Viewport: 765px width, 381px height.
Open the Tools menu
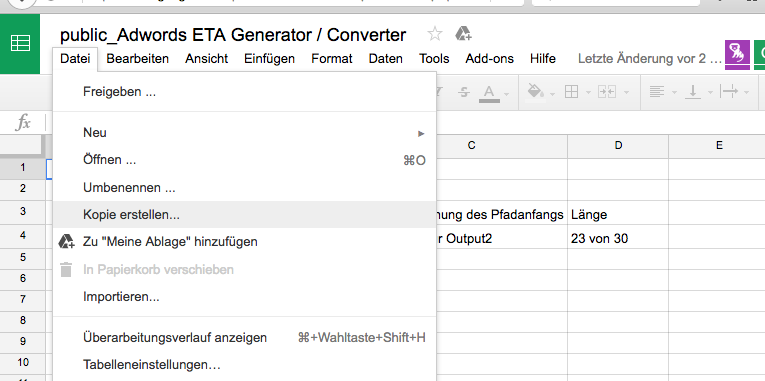(x=434, y=59)
